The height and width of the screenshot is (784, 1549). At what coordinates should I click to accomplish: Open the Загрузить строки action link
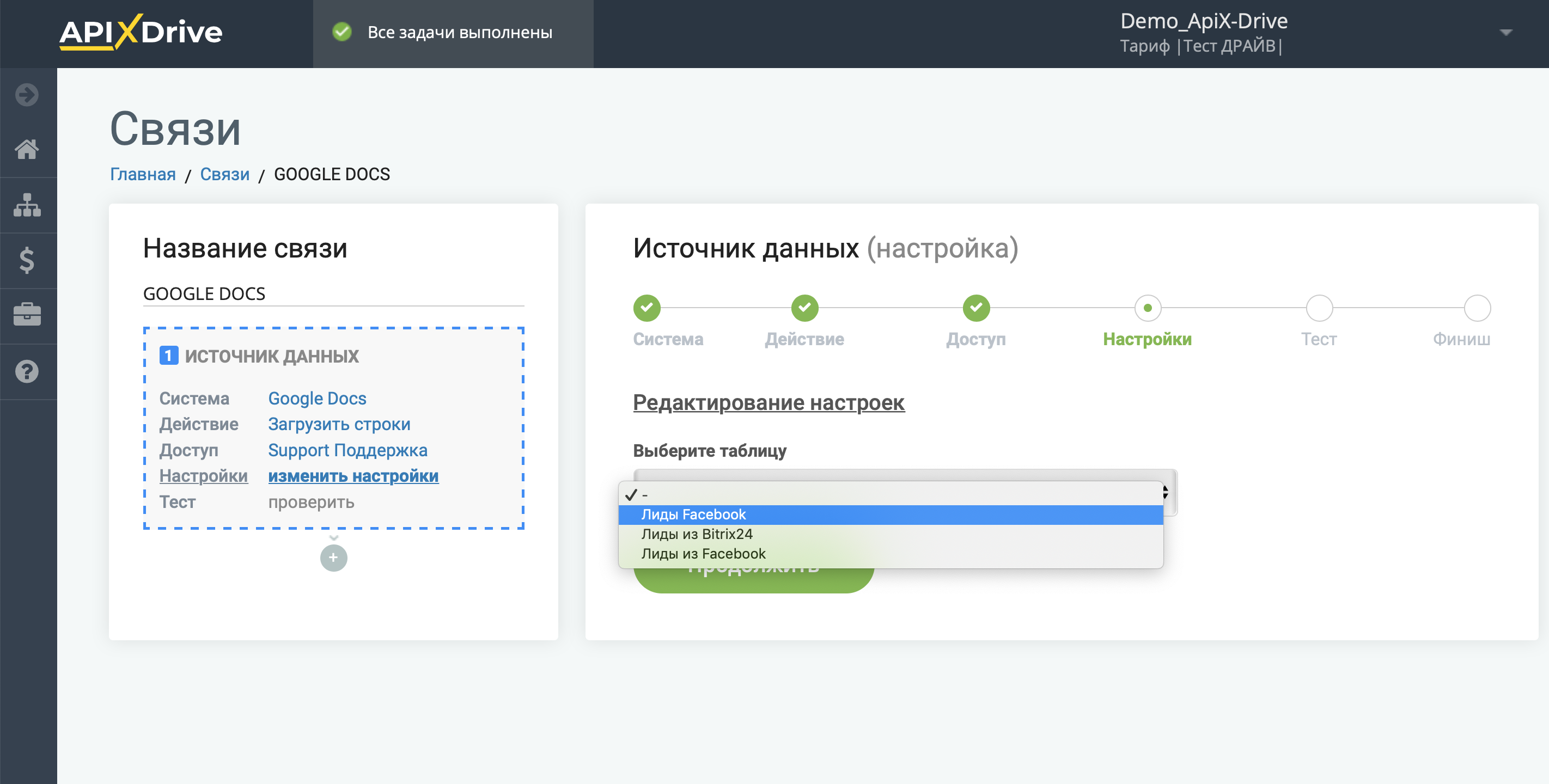point(339,425)
